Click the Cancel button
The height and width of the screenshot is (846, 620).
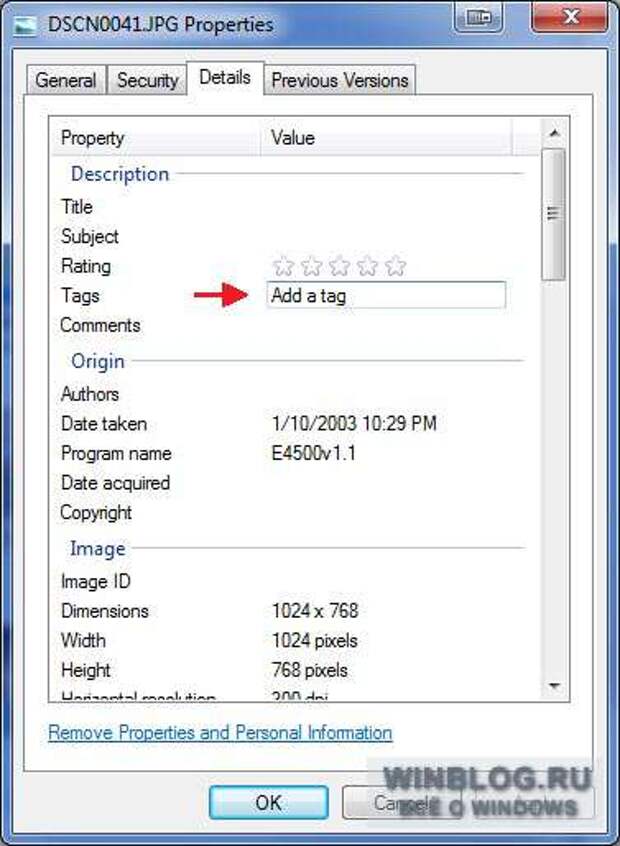[395, 803]
